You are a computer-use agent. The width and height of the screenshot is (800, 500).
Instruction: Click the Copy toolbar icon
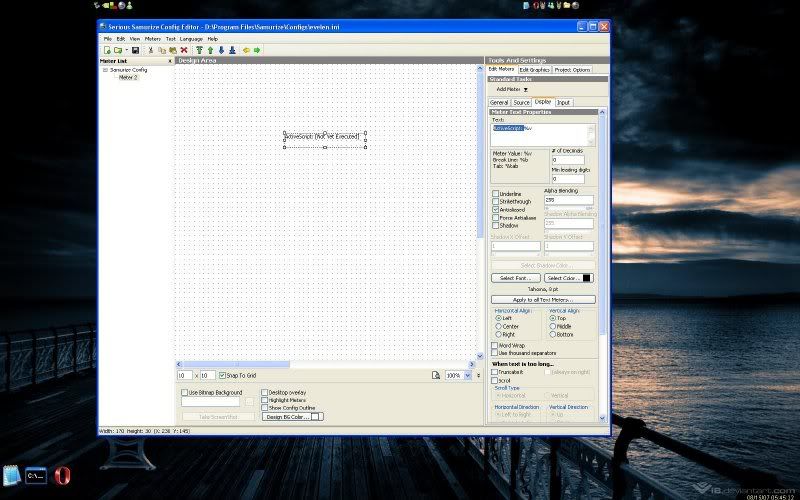tap(162, 50)
